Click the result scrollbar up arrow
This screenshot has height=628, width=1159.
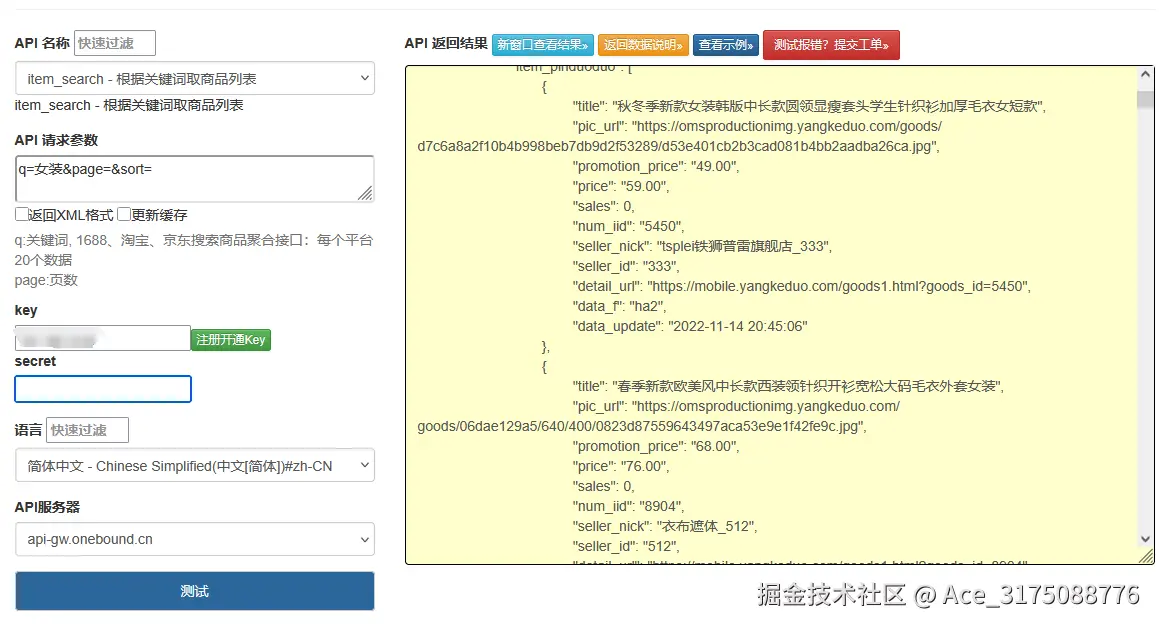(x=1145, y=75)
